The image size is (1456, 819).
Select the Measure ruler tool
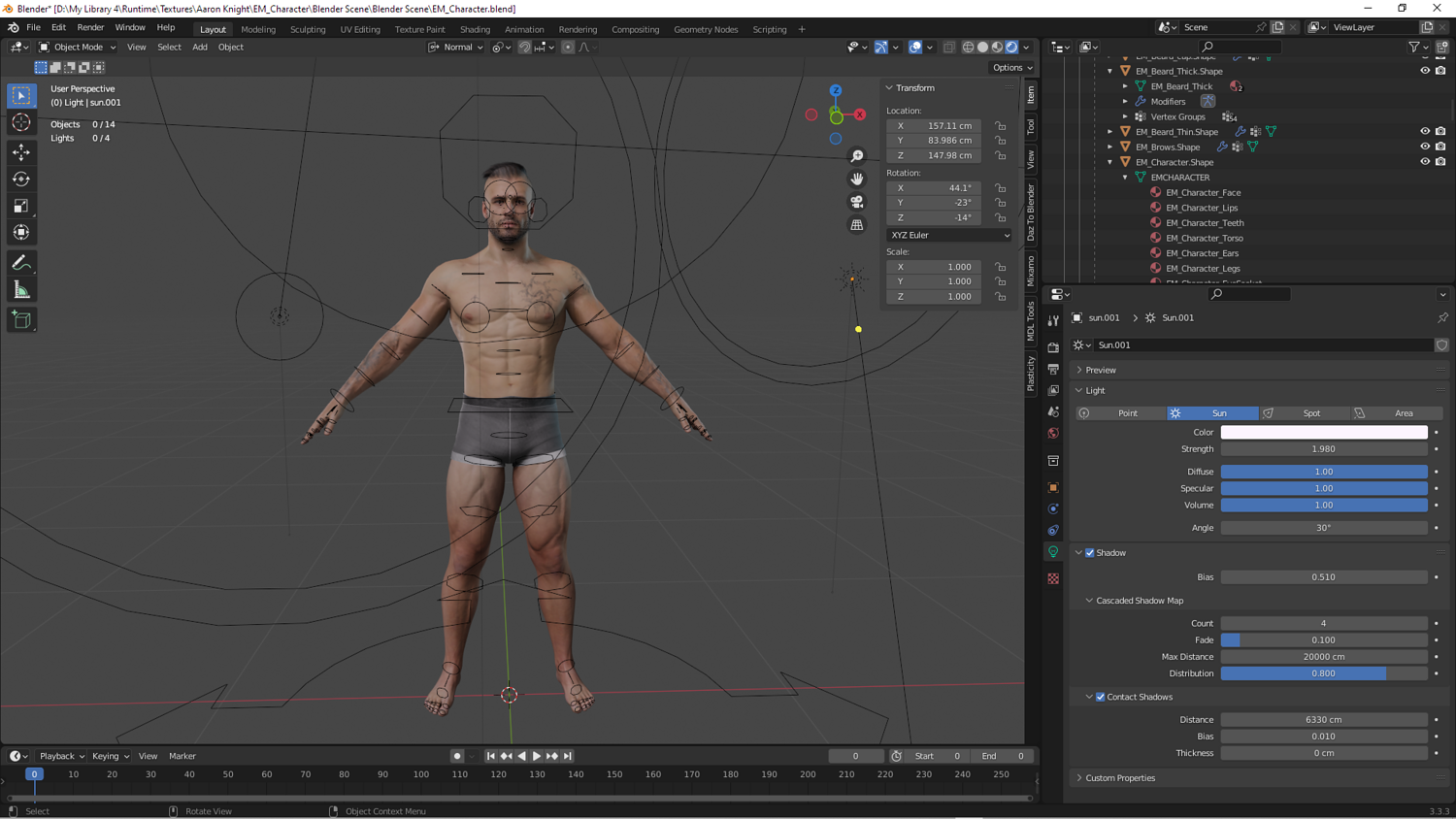[21, 290]
